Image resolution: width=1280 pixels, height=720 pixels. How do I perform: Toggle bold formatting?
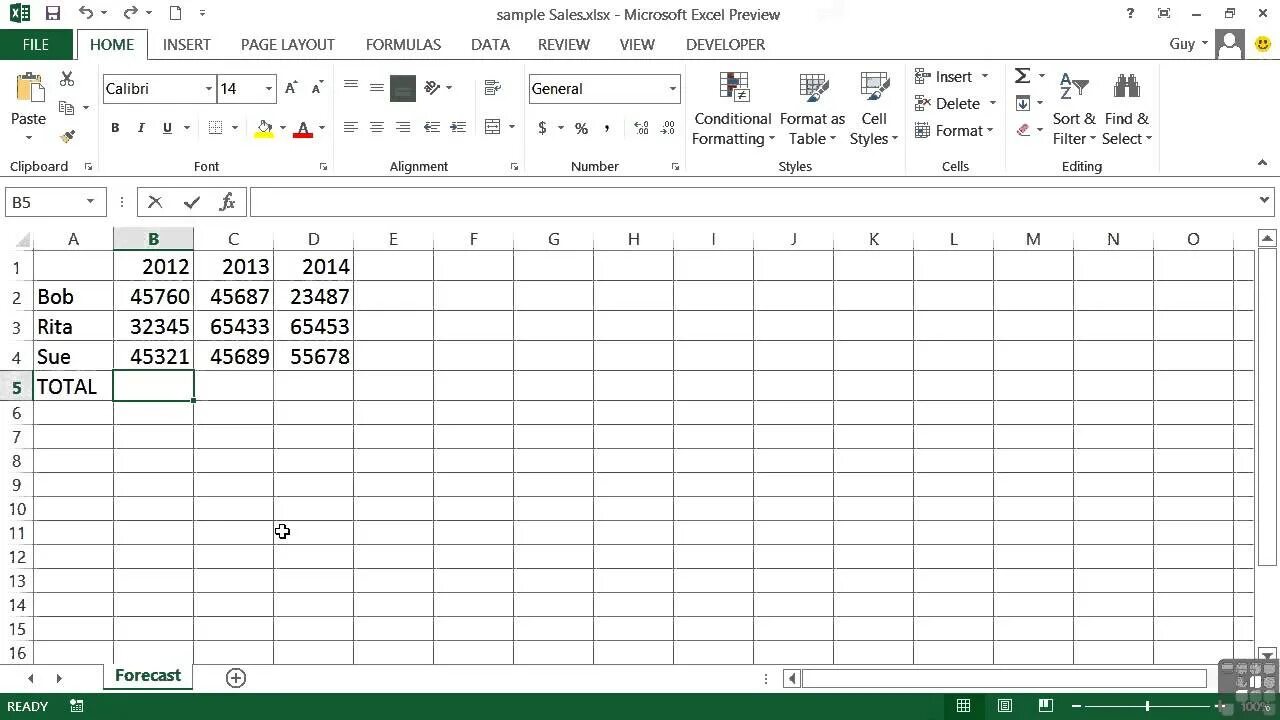[x=114, y=128]
